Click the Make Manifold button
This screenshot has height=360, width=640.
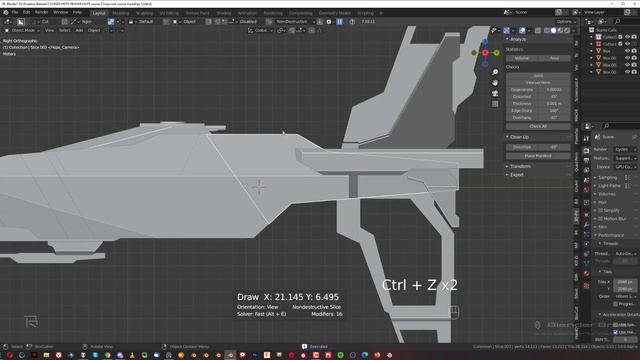point(538,156)
